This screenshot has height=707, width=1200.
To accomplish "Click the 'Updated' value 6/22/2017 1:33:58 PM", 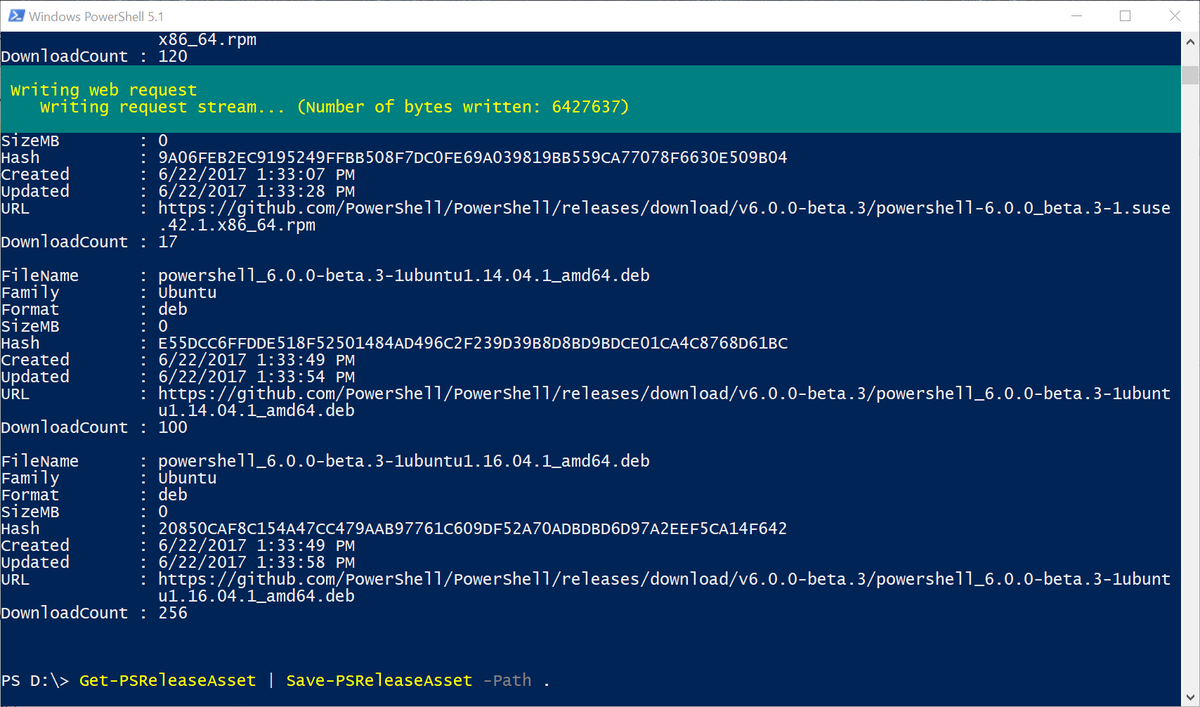I will [x=257, y=563].
